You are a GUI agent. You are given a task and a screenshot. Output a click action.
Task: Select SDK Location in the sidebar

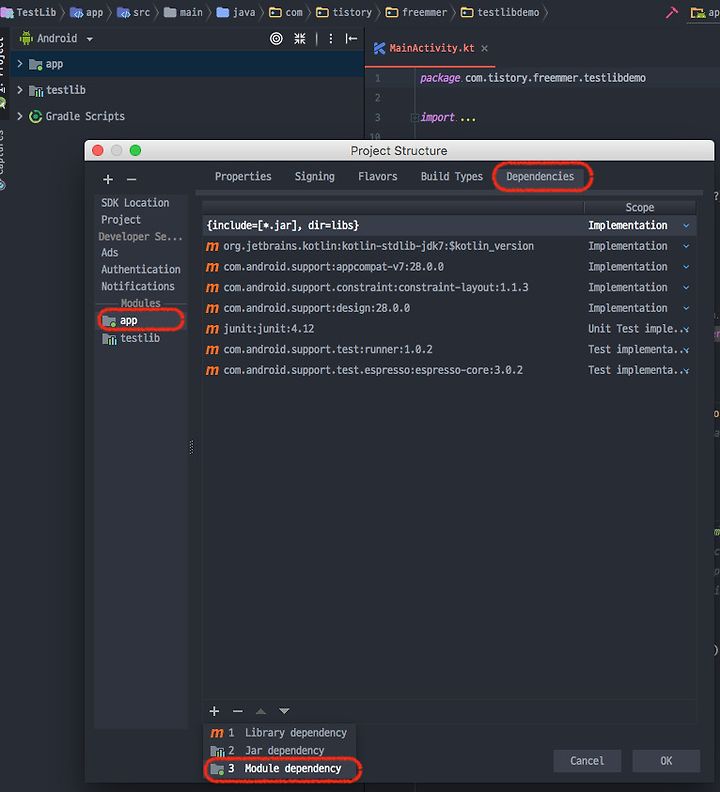(135, 203)
